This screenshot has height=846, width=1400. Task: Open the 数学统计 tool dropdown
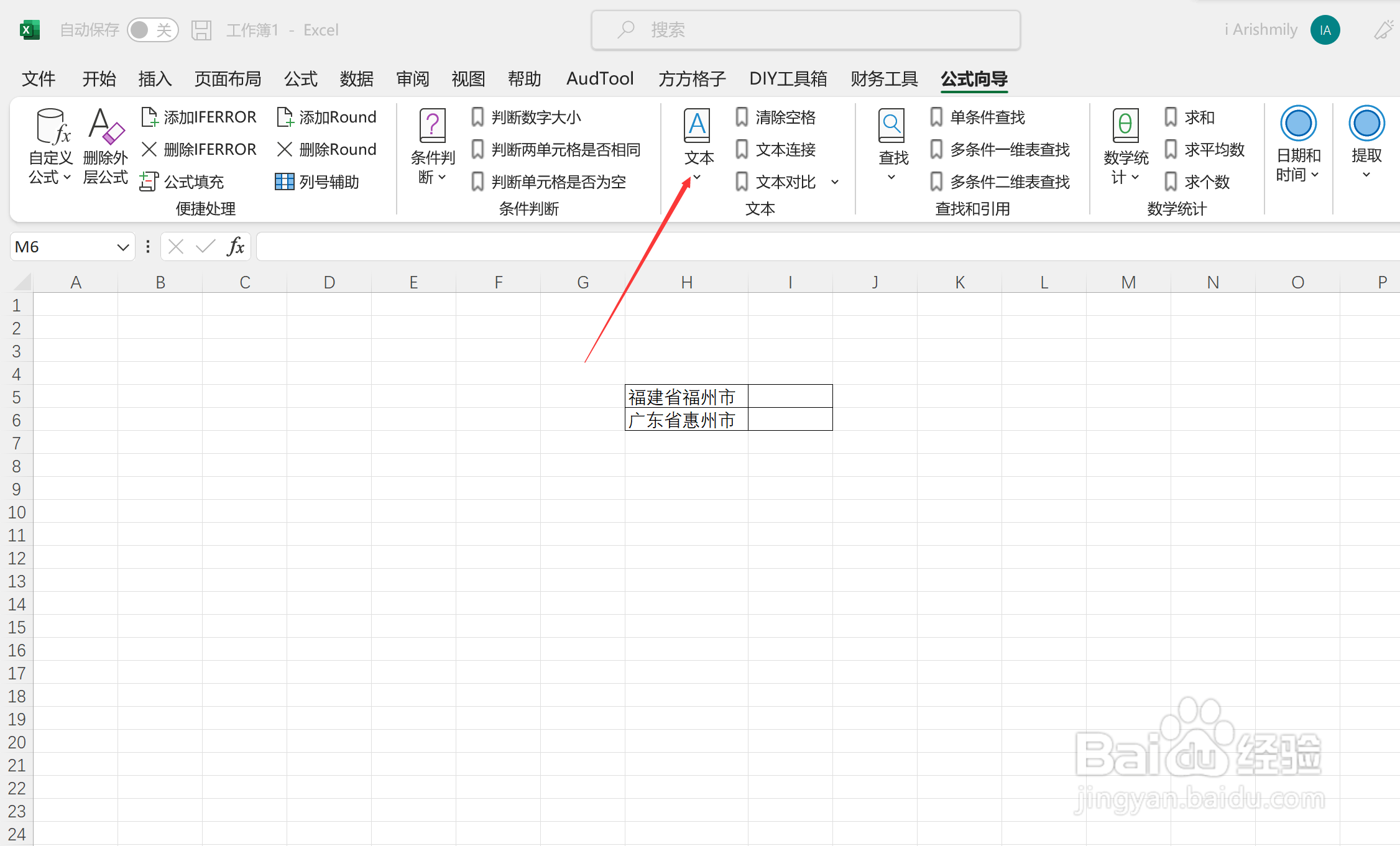(1126, 147)
